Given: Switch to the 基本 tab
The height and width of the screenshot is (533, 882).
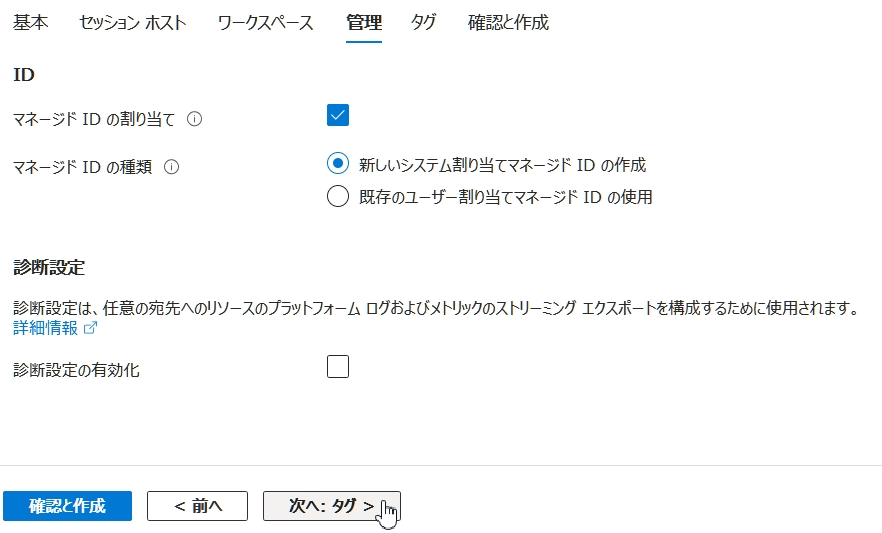Looking at the screenshot, I should pyautogui.click(x=30, y=22).
